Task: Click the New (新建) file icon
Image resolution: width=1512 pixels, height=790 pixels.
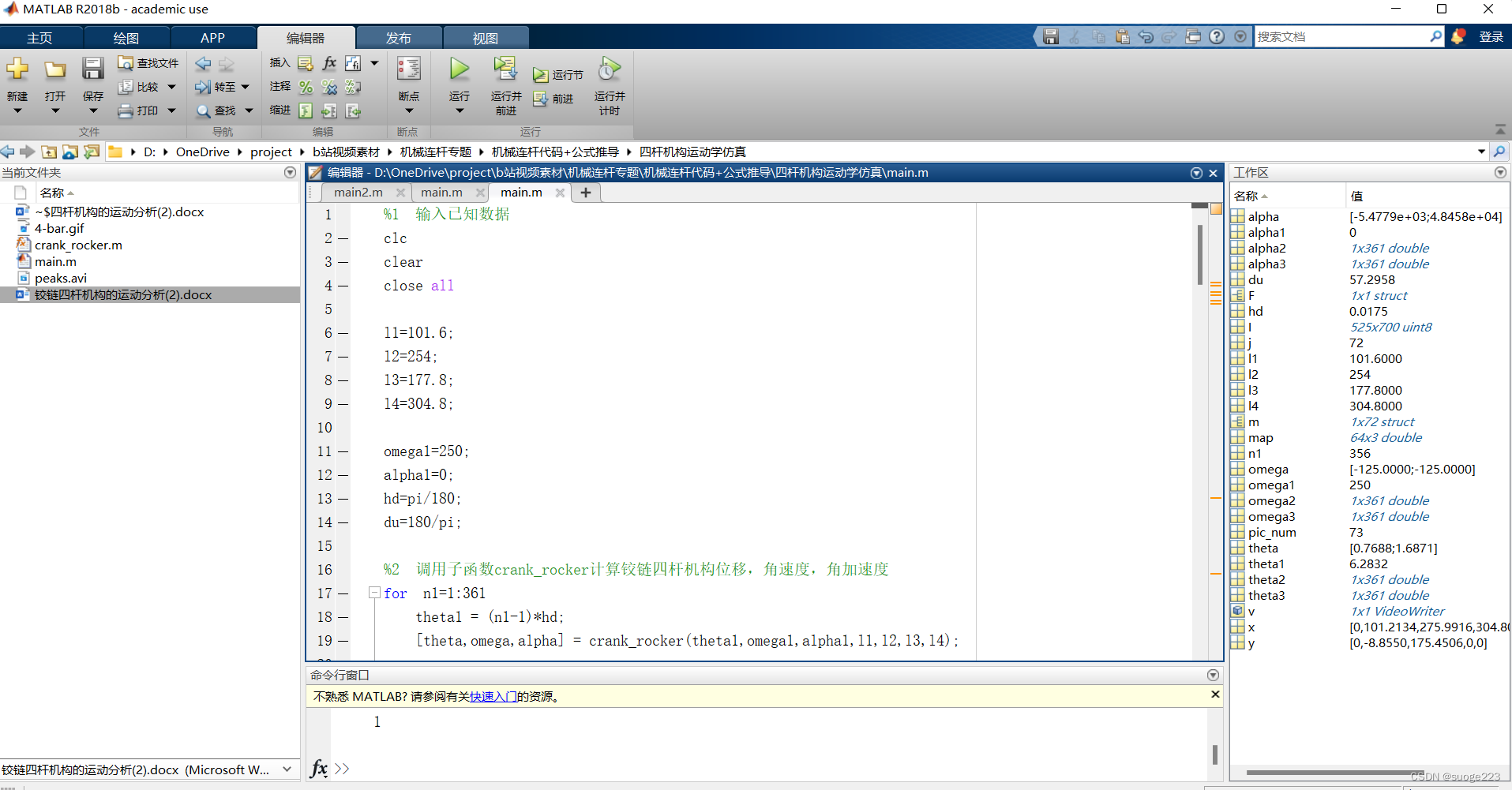Action: pyautogui.click(x=17, y=69)
